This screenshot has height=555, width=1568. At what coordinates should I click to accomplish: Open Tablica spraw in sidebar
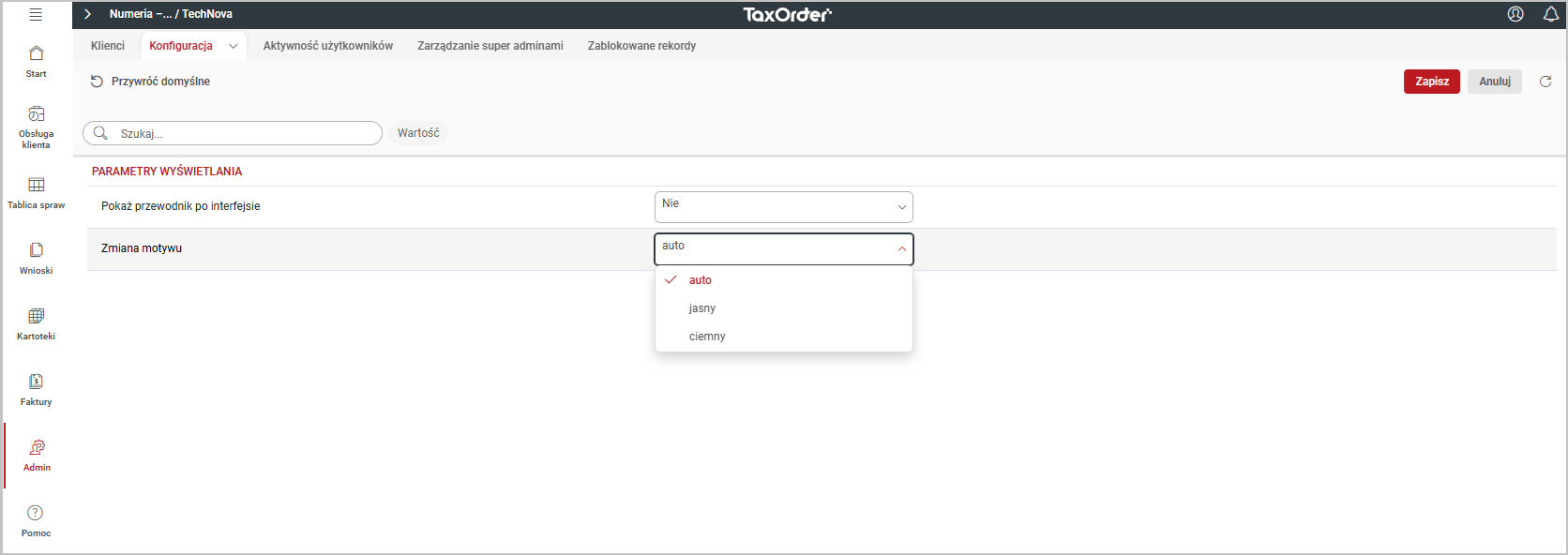click(x=36, y=192)
